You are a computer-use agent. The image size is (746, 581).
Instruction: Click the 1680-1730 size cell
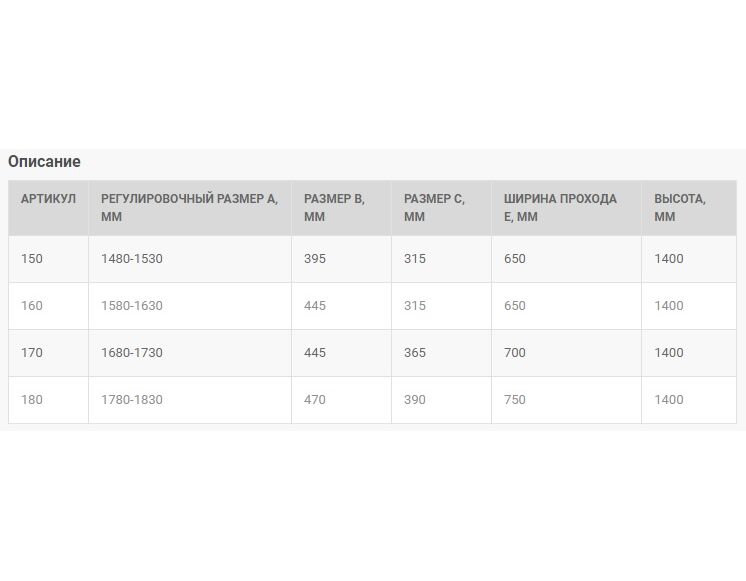pyautogui.click(x=190, y=353)
